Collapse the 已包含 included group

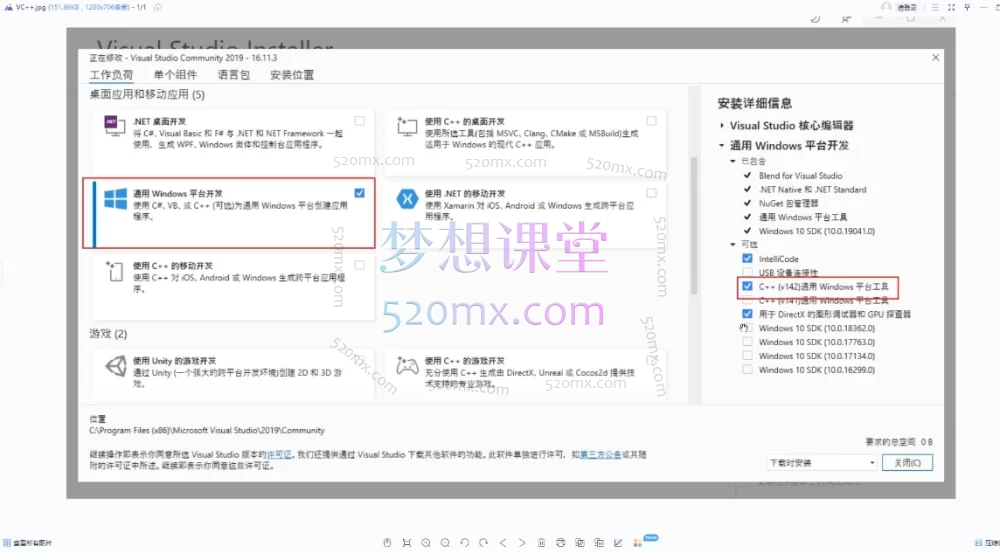[x=733, y=161]
